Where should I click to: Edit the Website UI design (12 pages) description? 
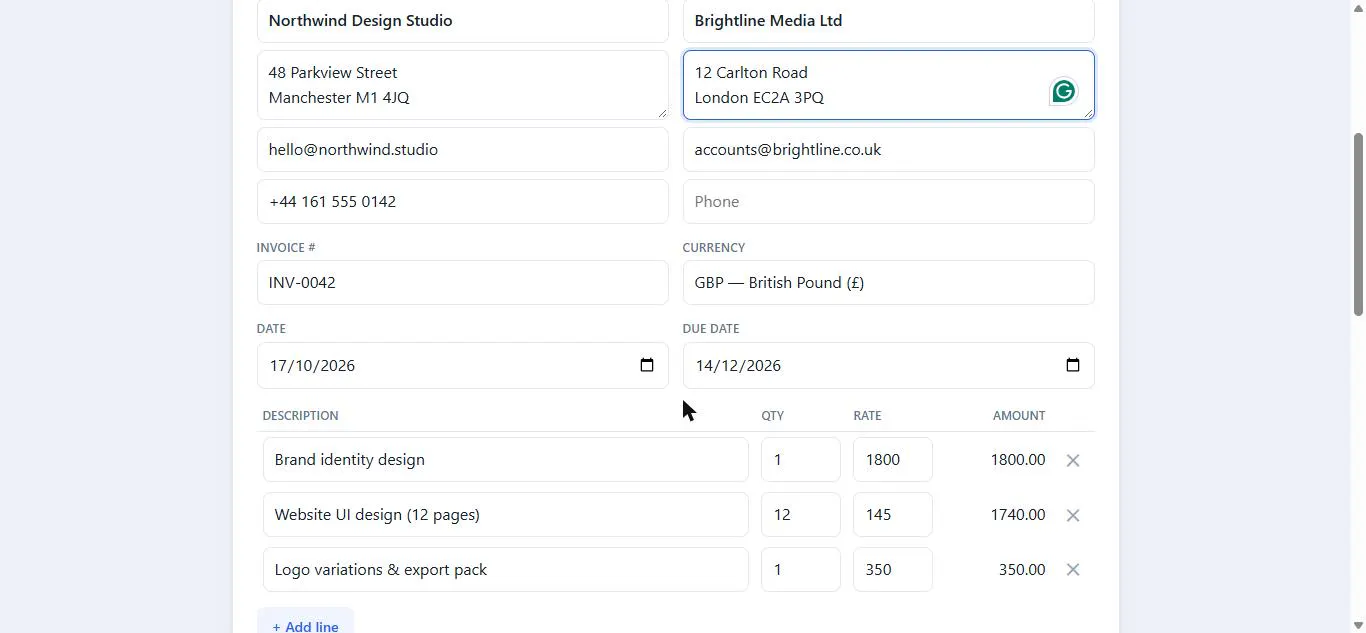tap(505, 515)
